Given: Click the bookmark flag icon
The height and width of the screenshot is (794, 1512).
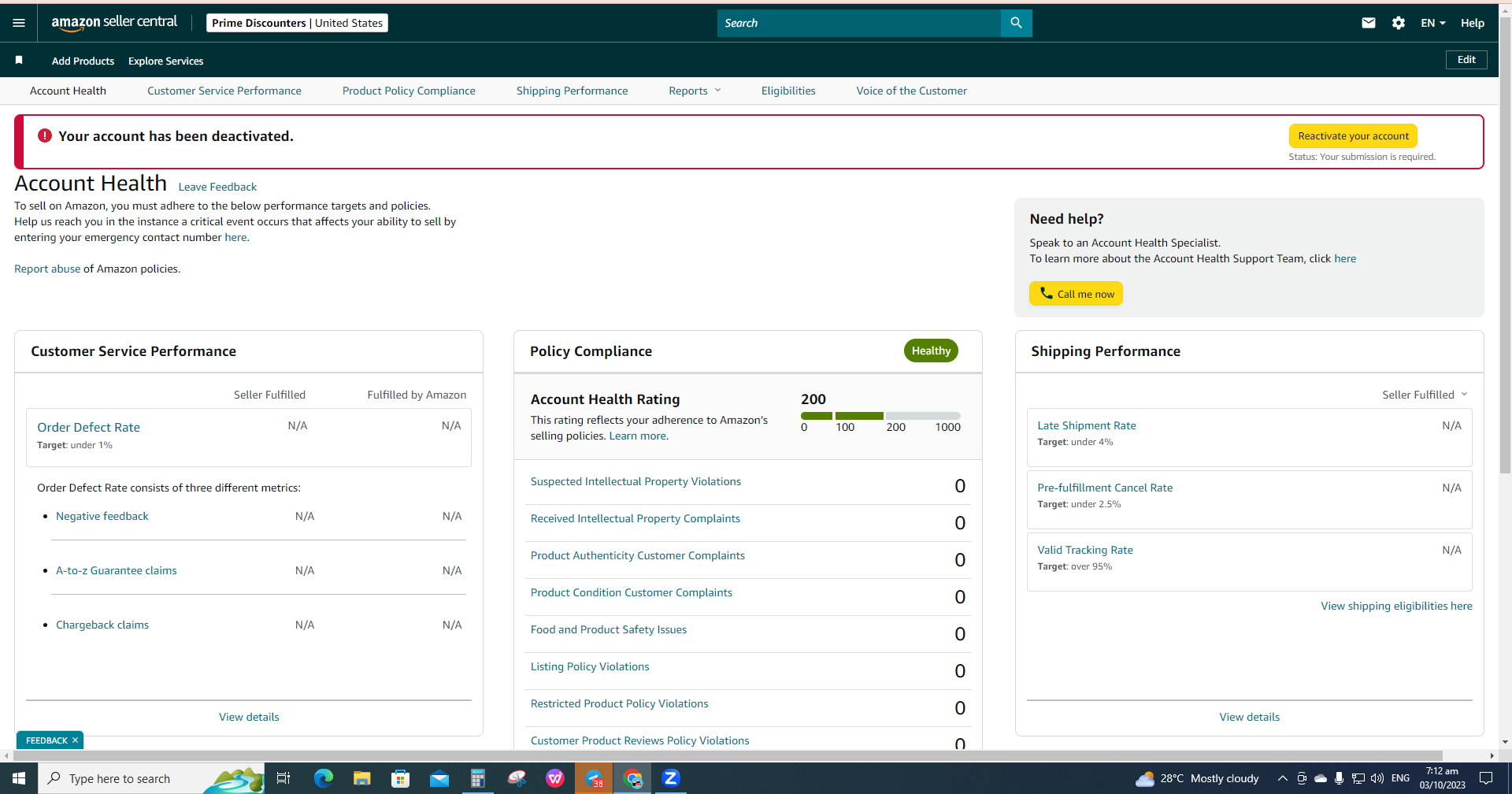Looking at the screenshot, I should (19, 60).
